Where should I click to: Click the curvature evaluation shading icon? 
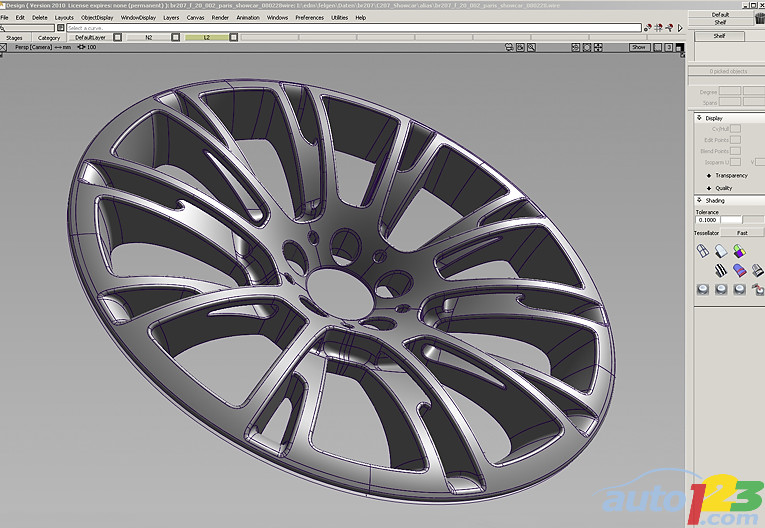coord(738,270)
